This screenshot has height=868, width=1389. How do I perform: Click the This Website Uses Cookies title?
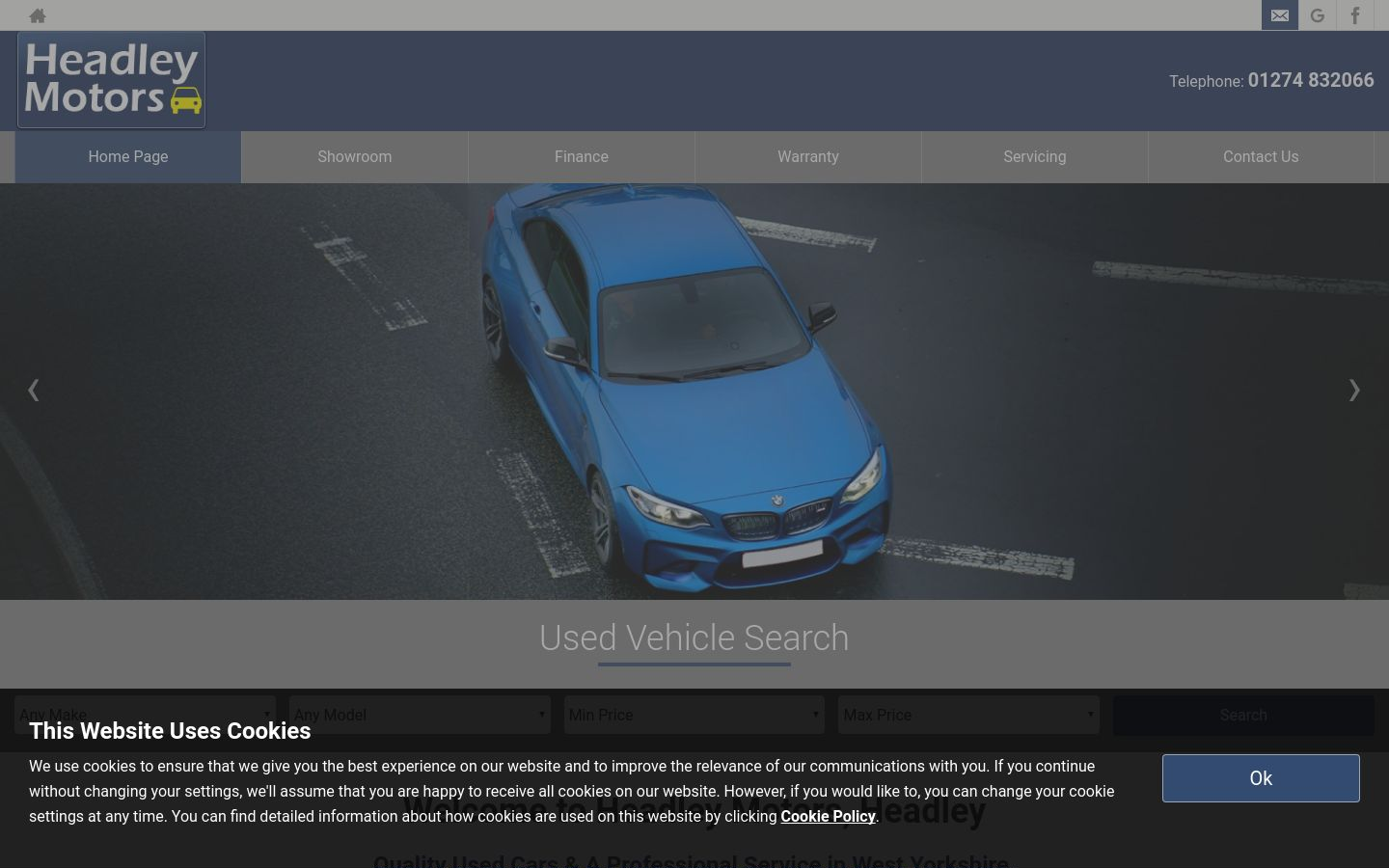click(x=170, y=731)
